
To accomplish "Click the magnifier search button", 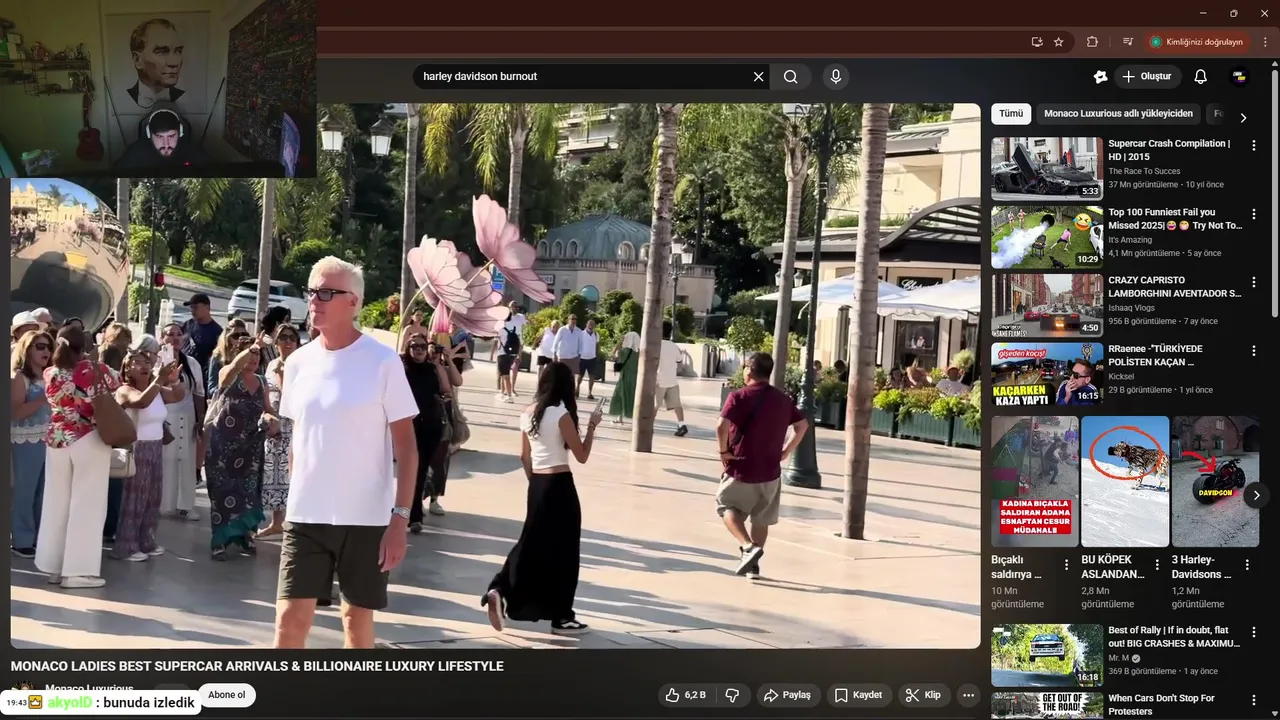I will [790, 77].
